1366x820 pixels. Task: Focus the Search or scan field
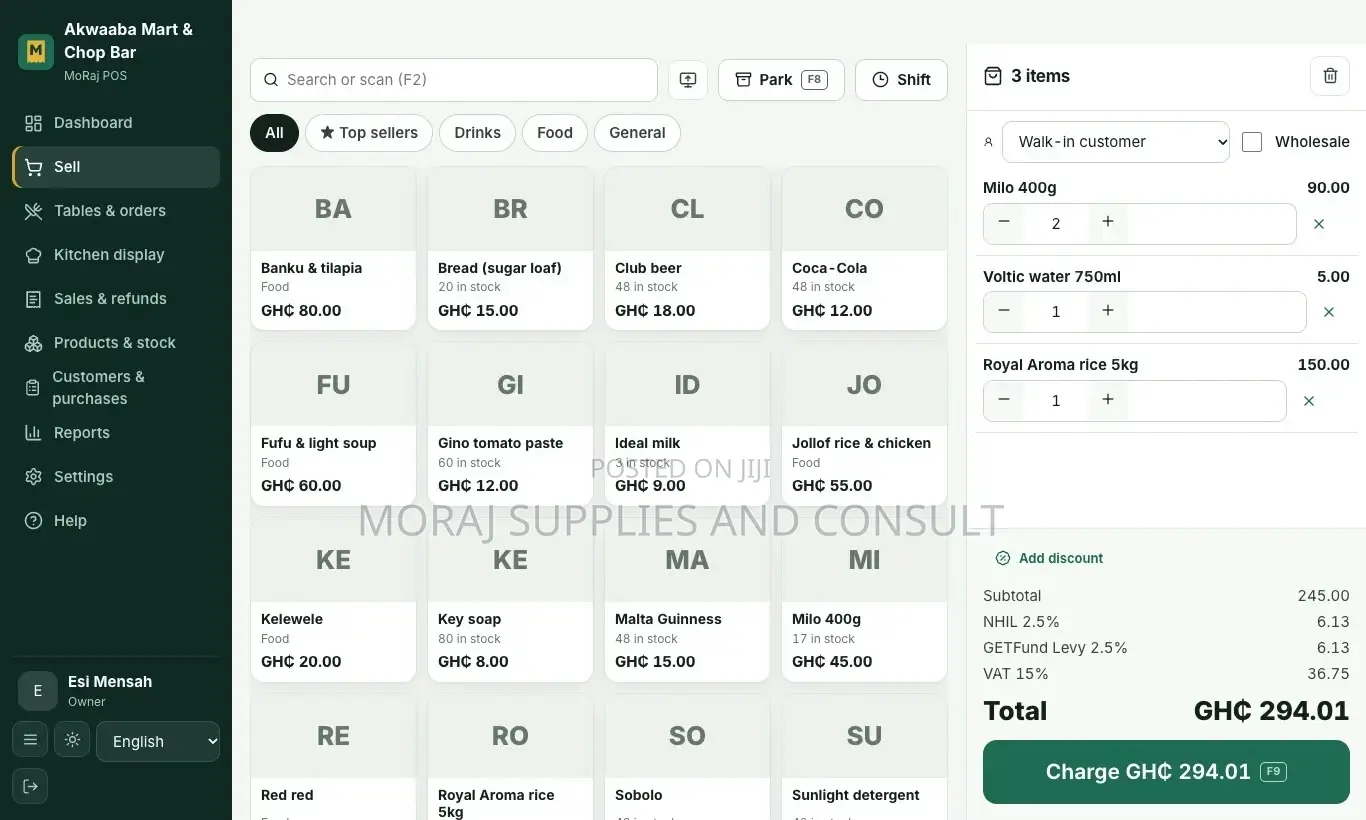[x=453, y=80]
